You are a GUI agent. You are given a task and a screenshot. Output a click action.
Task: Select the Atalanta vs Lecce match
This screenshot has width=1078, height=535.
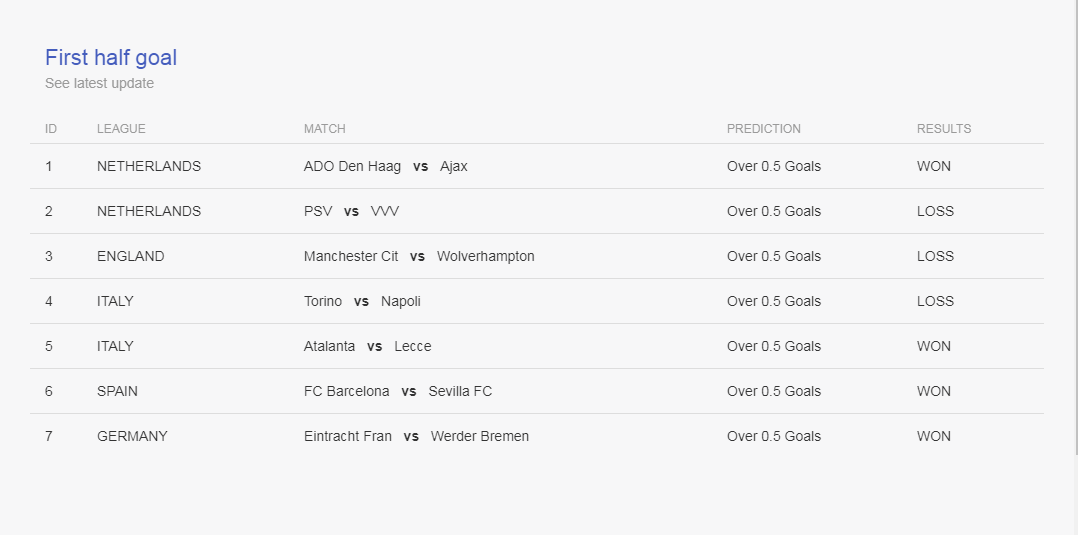(x=368, y=347)
